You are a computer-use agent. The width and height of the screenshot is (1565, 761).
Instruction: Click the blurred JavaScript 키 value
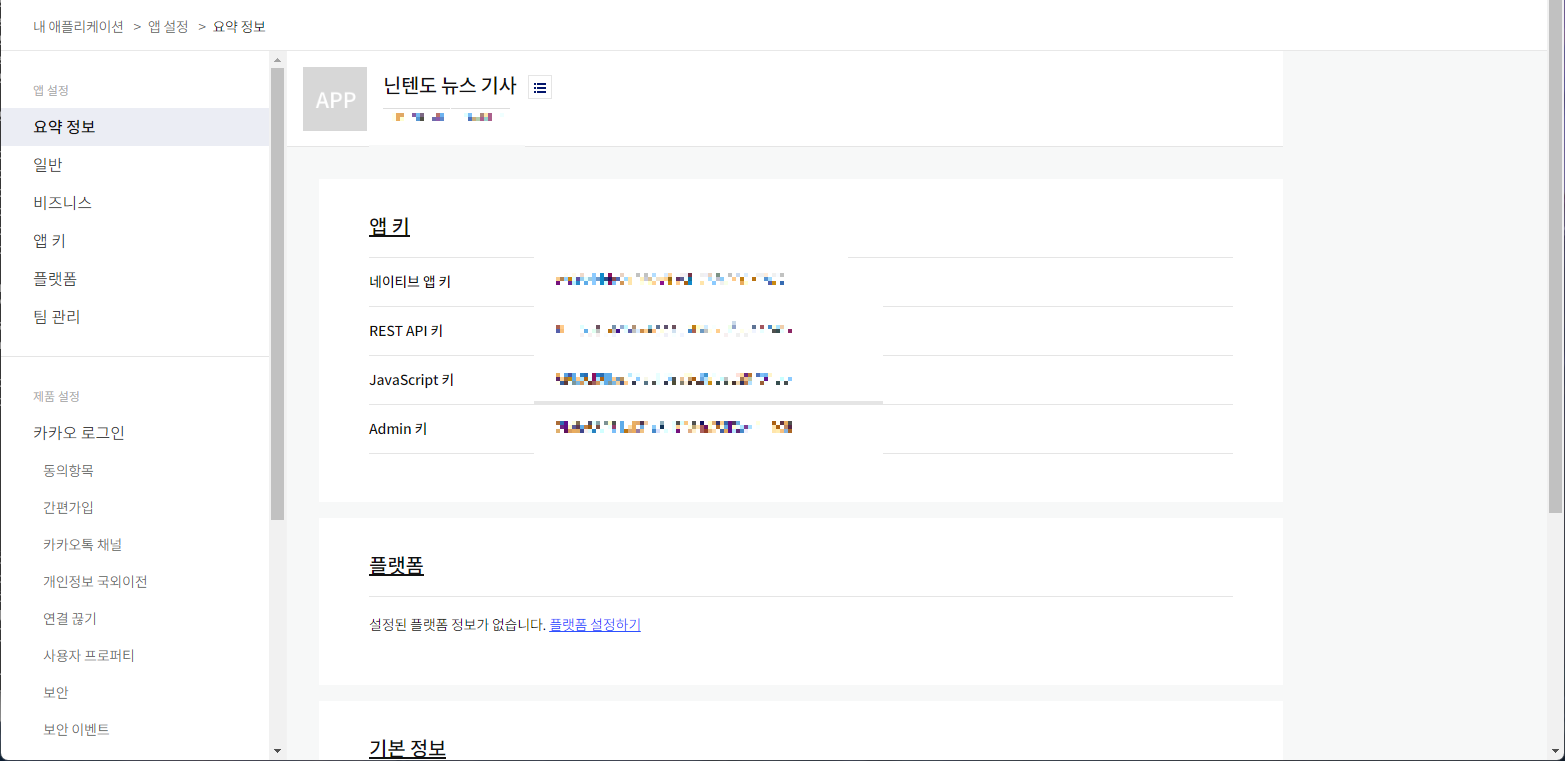[x=674, y=379]
